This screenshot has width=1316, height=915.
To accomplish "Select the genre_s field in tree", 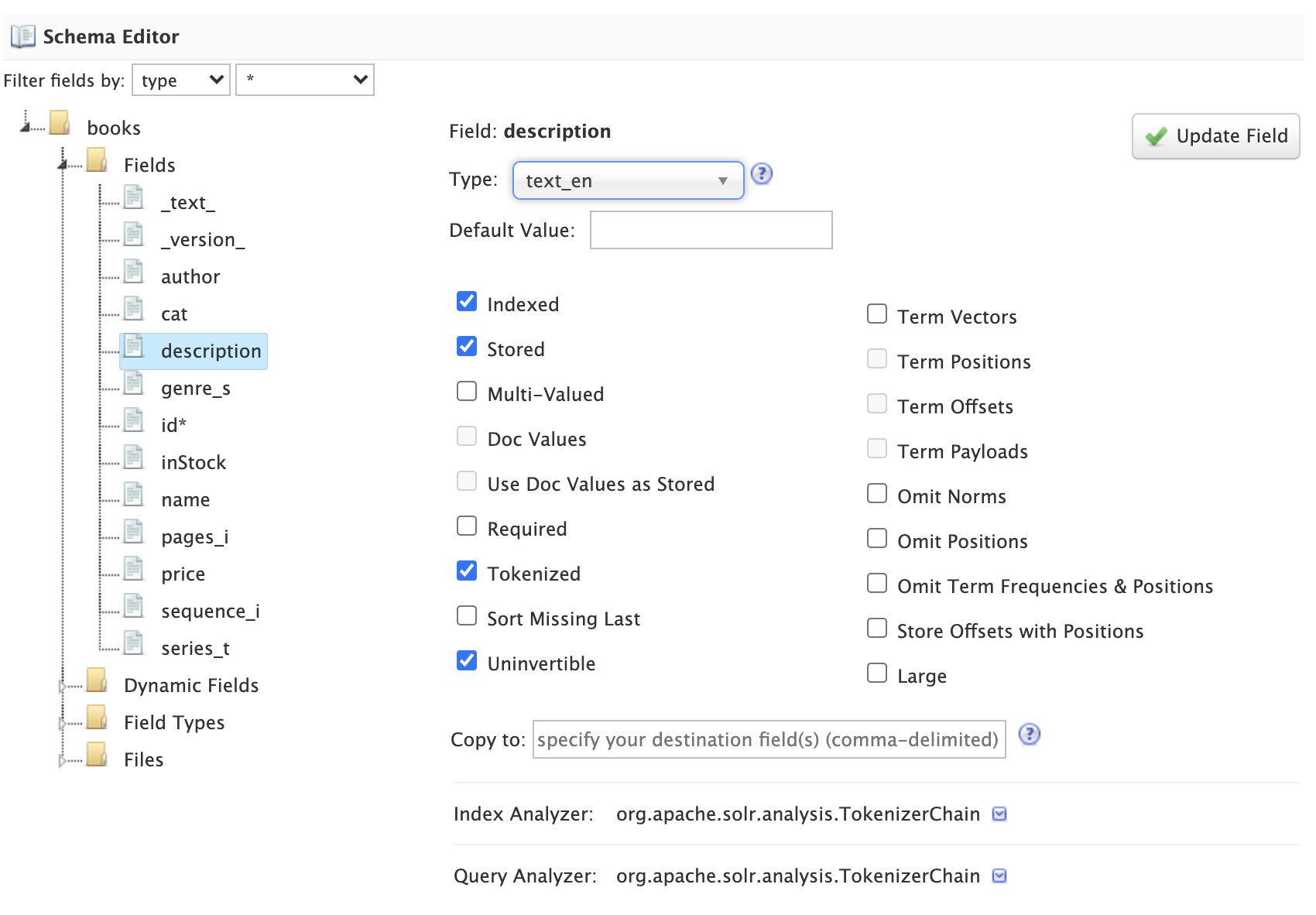I will click(x=195, y=388).
